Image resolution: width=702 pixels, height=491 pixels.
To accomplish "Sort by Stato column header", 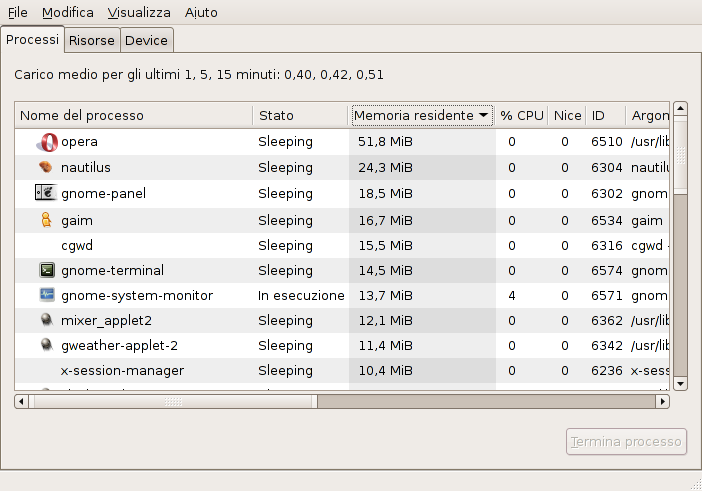I will (300, 115).
